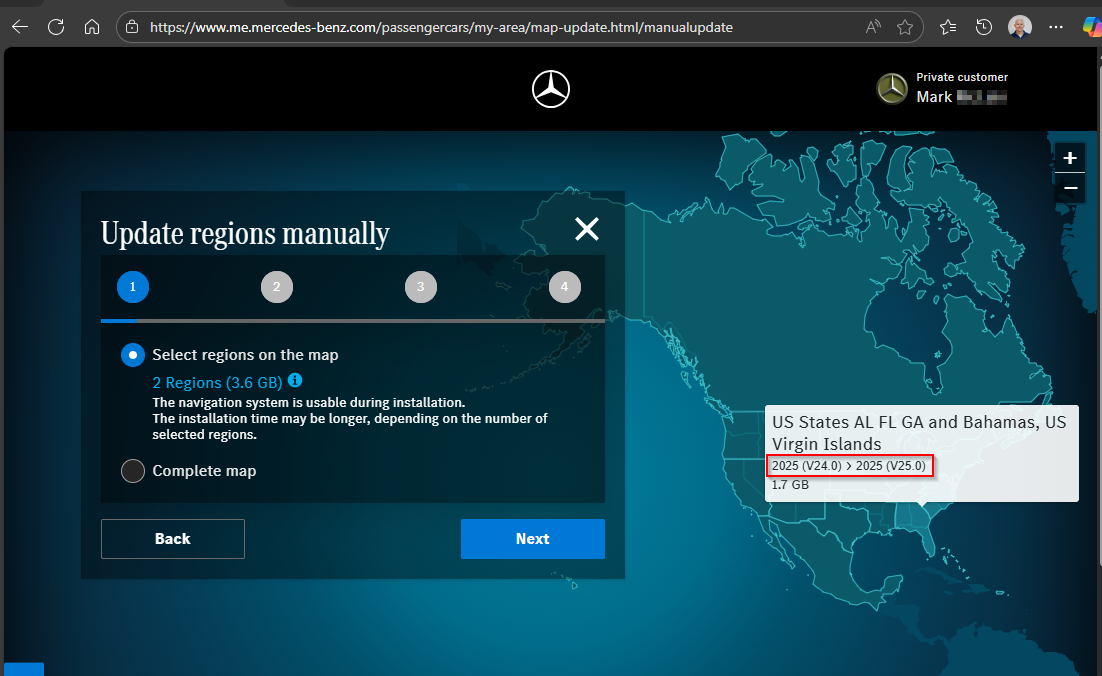Close the Update regions manually dialog

point(587,229)
